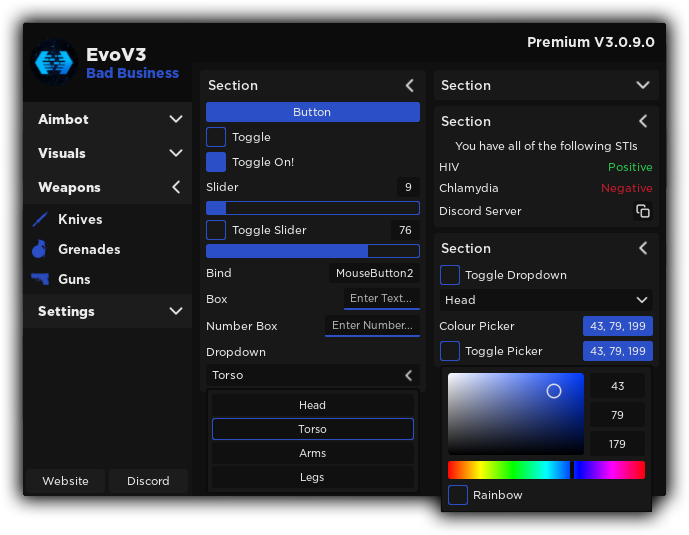Select the Guns sub-tab
This screenshot has height=535, width=689.
point(108,279)
